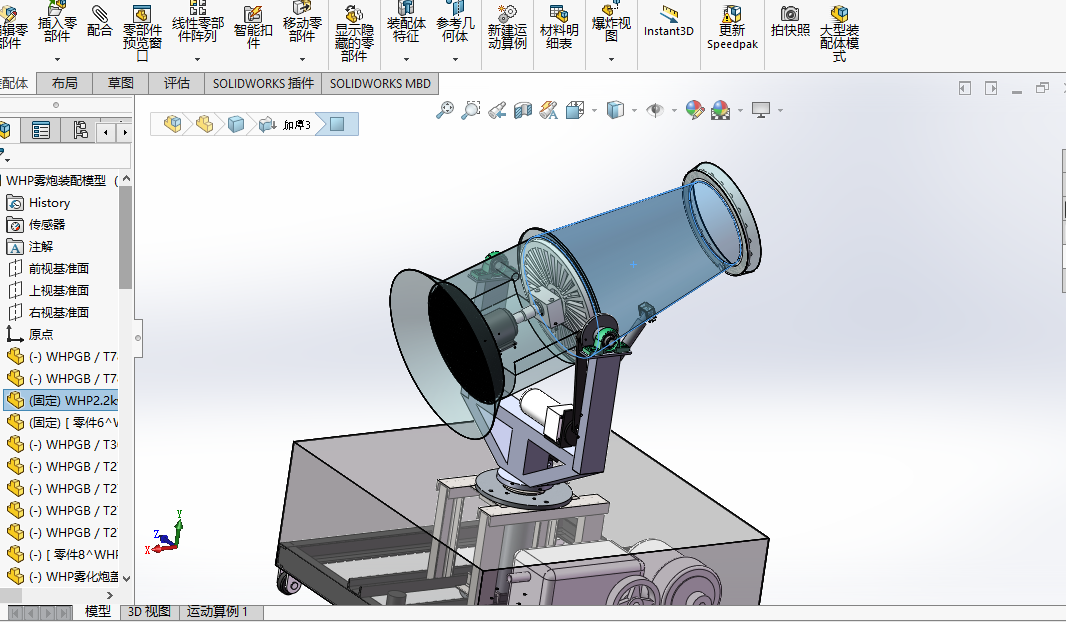The height and width of the screenshot is (622, 1066).
Task: Click Zoom to Fit magnifier icon
Action: (445, 110)
